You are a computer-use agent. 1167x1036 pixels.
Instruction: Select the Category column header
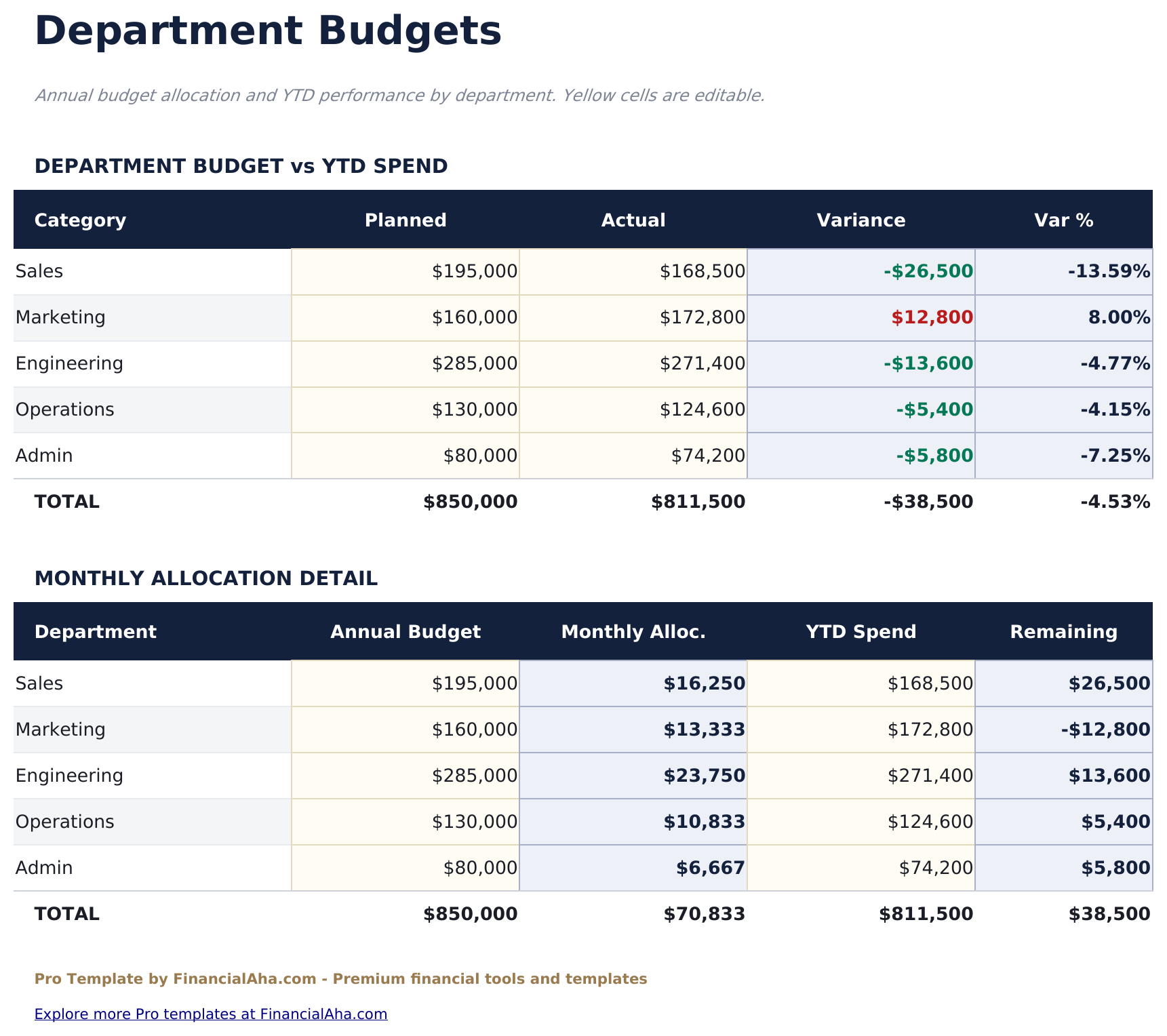pyautogui.click(x=80, y=220)
